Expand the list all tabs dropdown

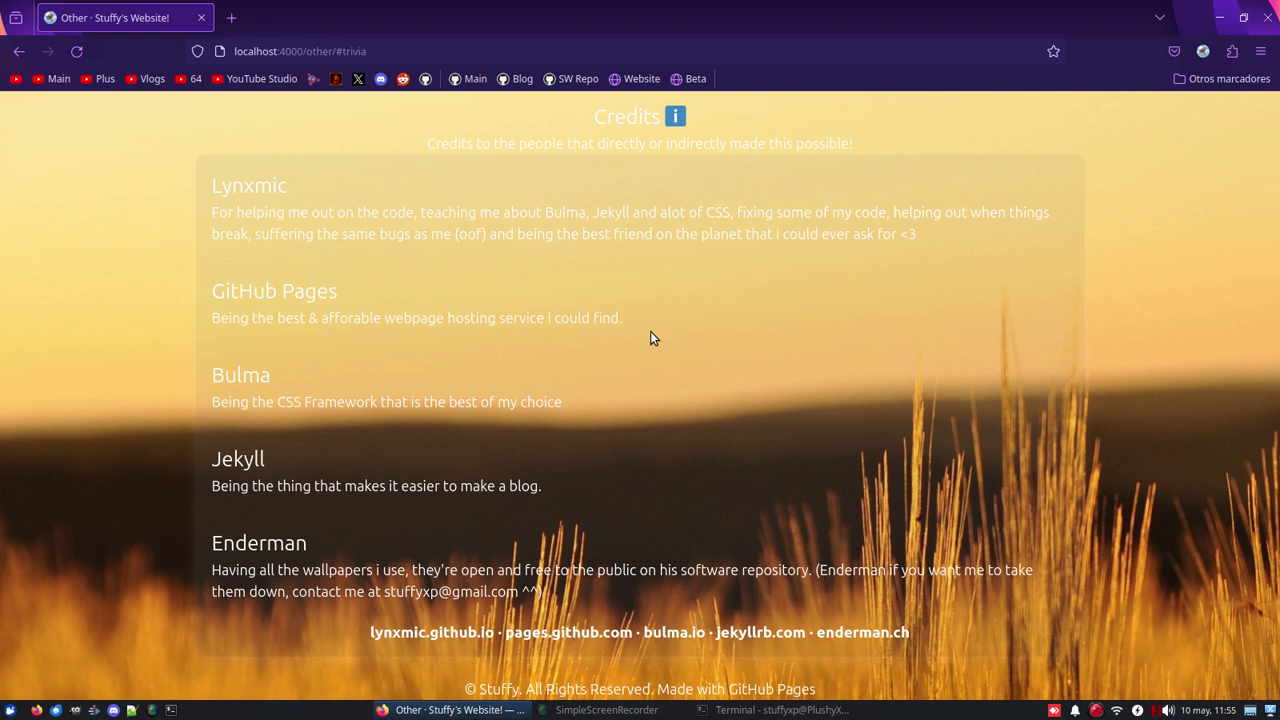1160,18
